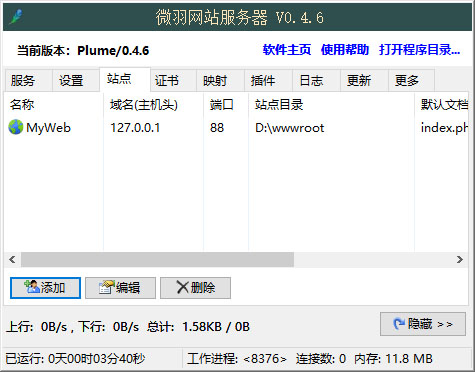Sort by the 名称 column header

[x=54, y=105]
